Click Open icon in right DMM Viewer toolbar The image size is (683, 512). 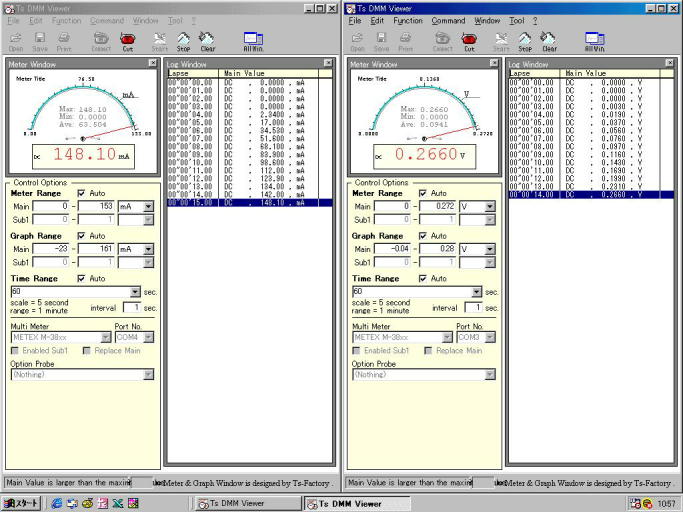point(357,42)
